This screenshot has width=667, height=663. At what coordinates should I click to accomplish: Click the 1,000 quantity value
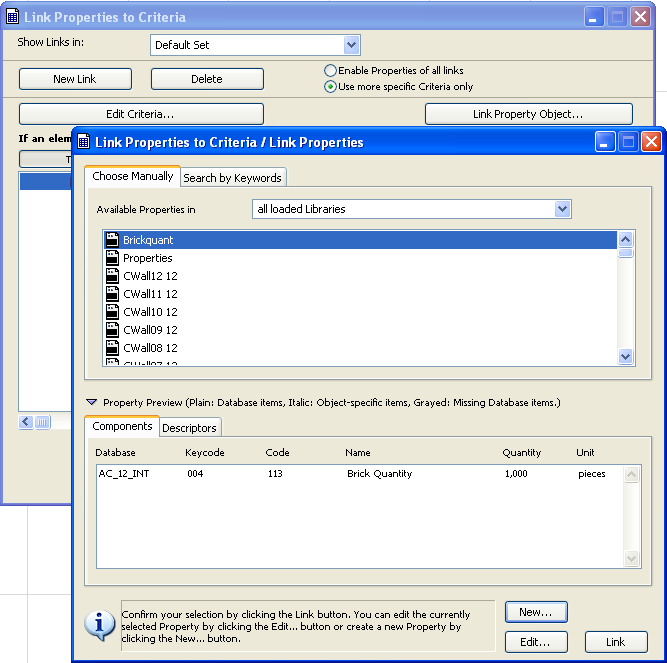coord(516,474)
